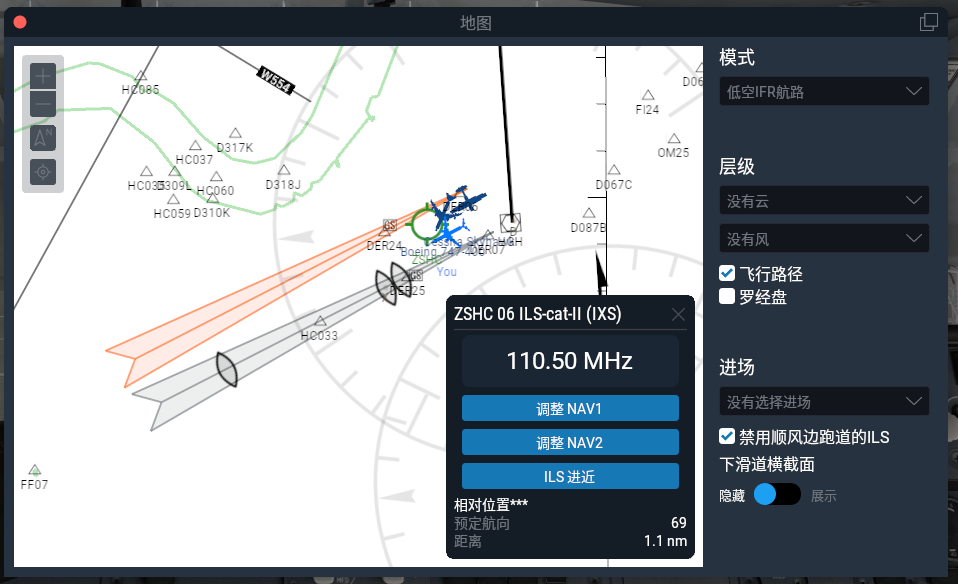Click the D318J waypoint triangle

click(x=284, y=169)
